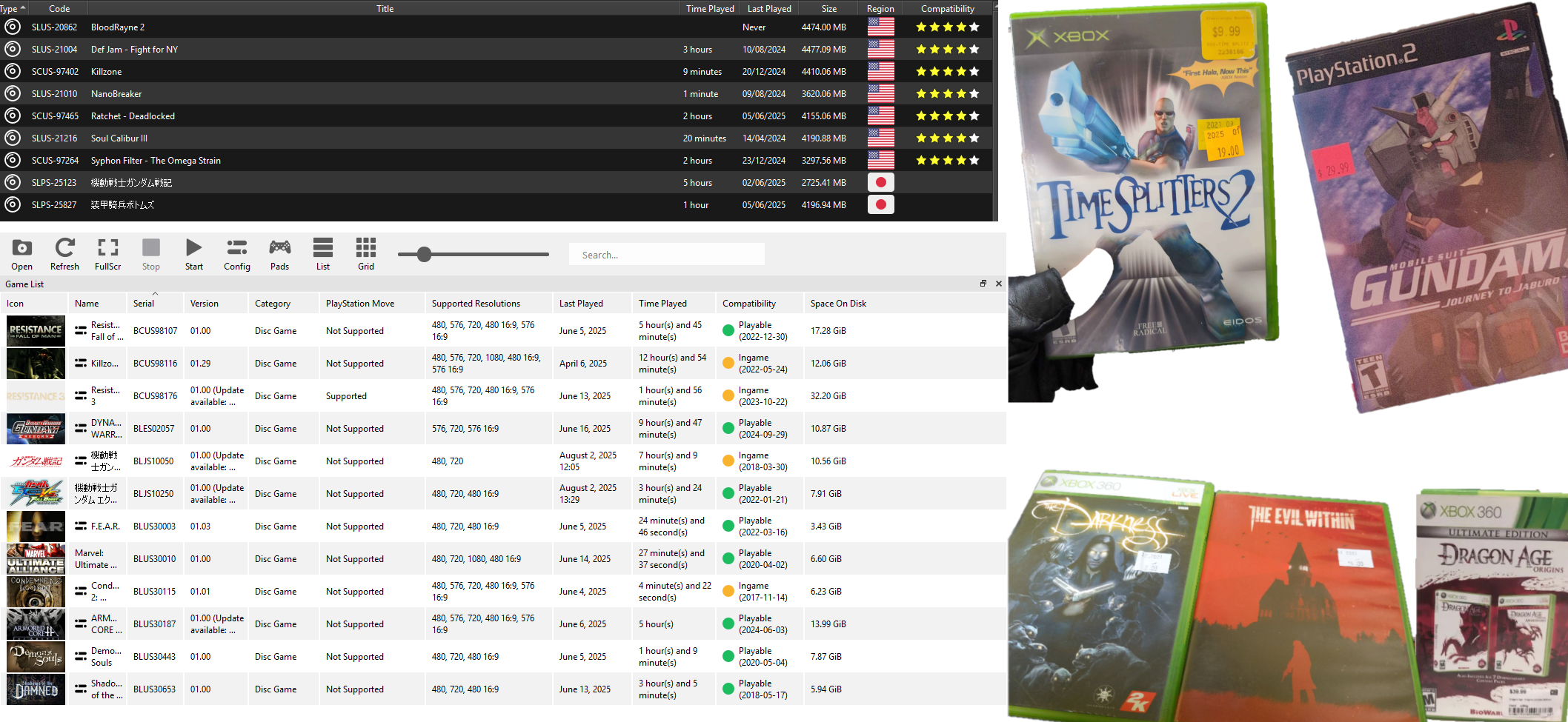
Task: Select the Resistance Fall of Man game icon
Action: click(36, 331)
